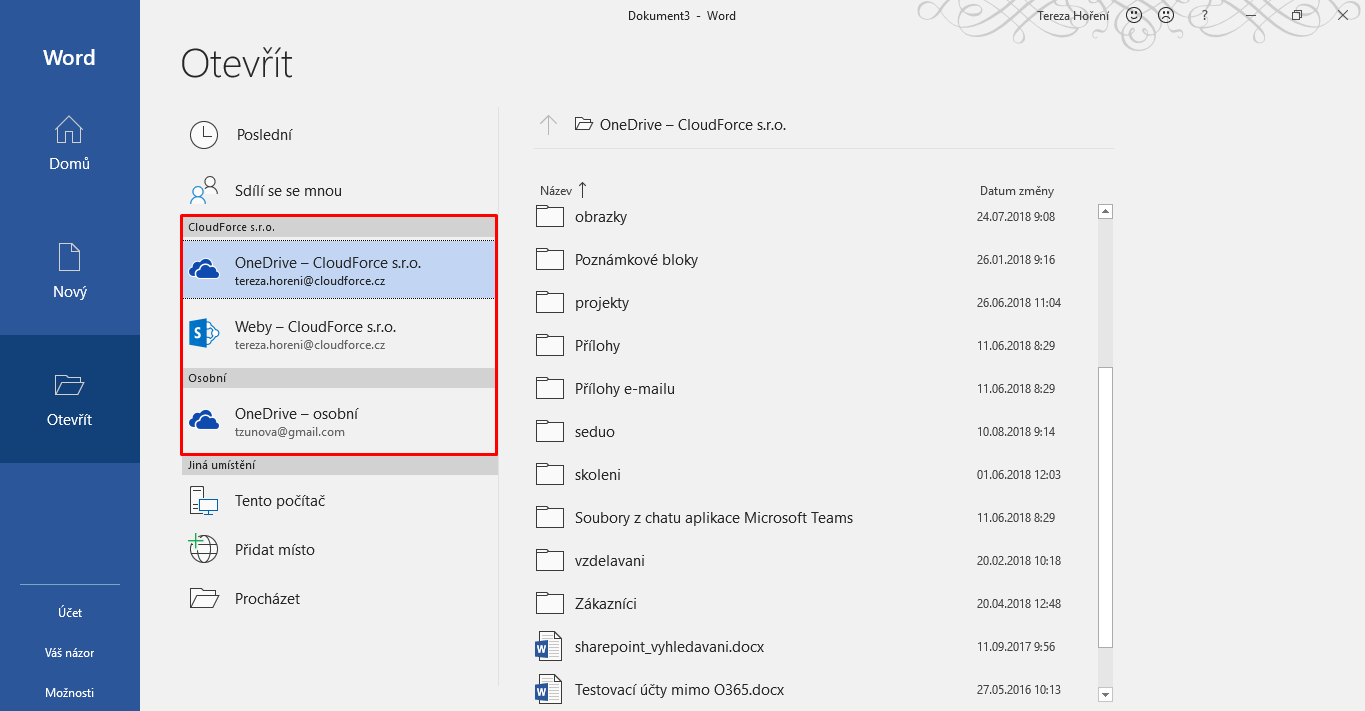The height and width of the screenshot is (711, 1365).
Task: Sort files by Název column header
Action: click(556, 191)
